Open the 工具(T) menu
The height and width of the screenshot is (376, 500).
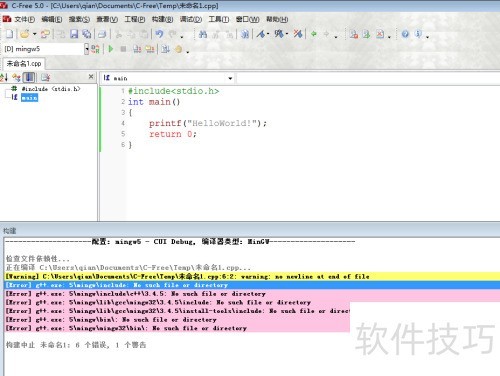point(219,19)
